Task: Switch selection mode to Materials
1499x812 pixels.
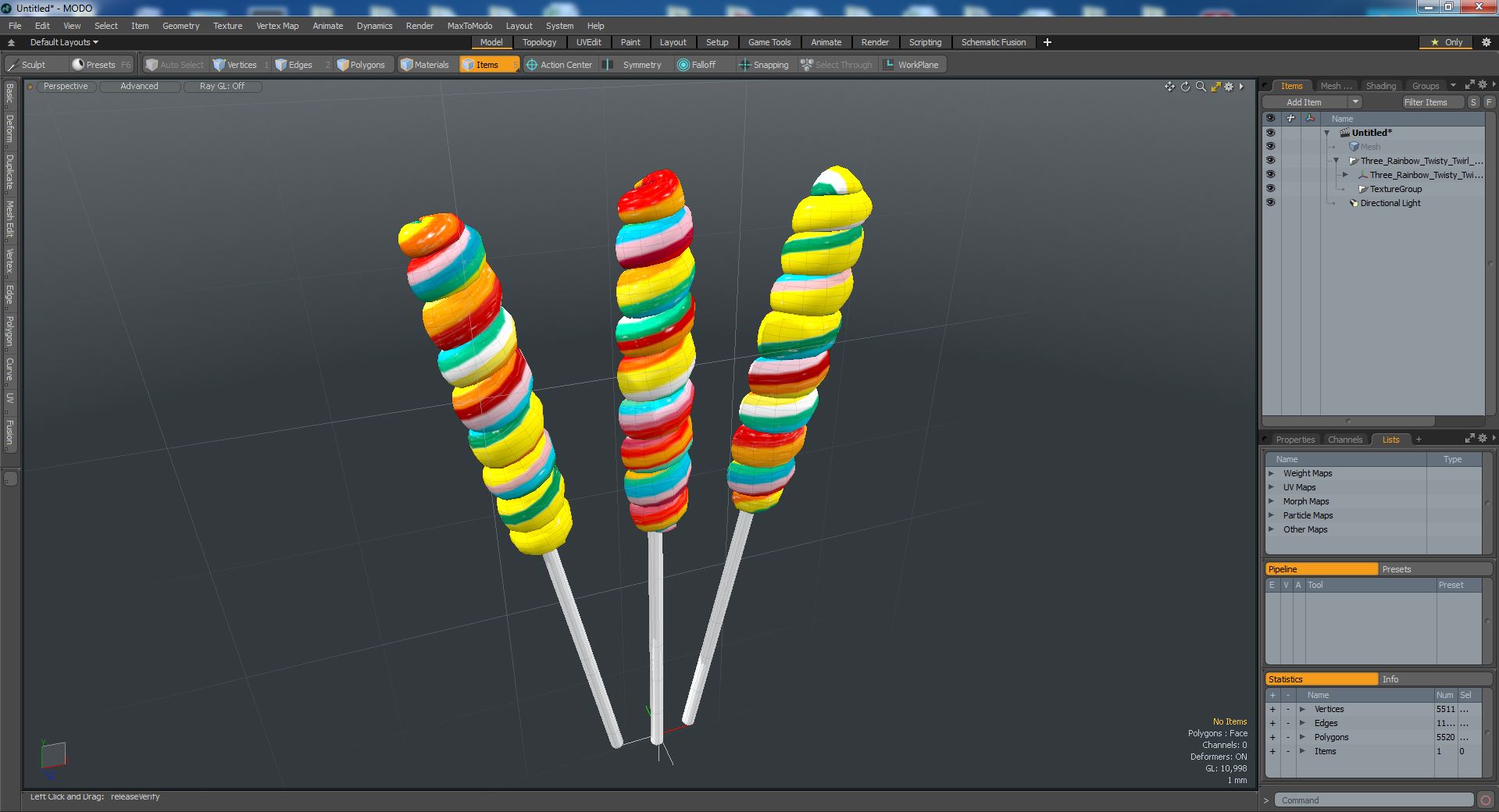Action: (x=426, y=65)
